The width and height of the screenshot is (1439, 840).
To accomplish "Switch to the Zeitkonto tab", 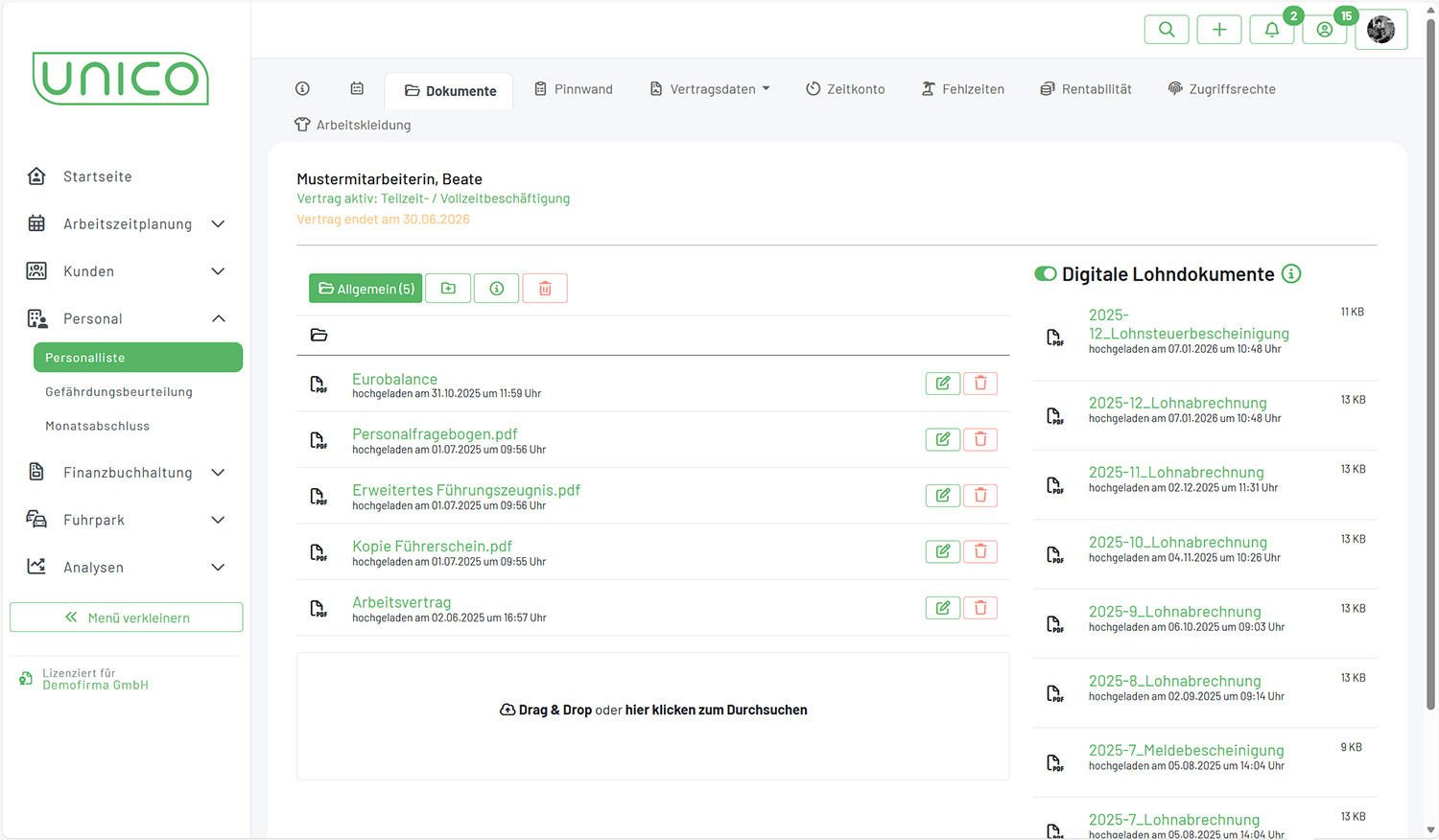I will [x=845, y=89].
